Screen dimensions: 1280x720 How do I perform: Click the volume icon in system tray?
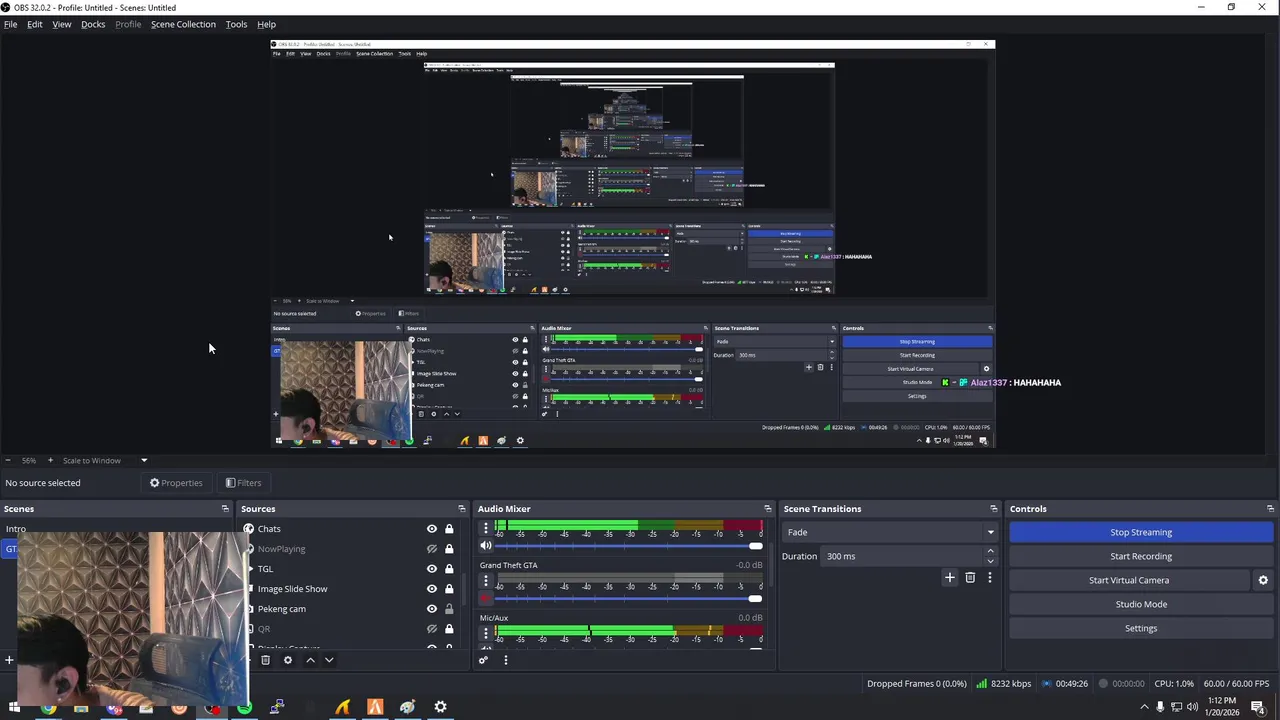1192,707
